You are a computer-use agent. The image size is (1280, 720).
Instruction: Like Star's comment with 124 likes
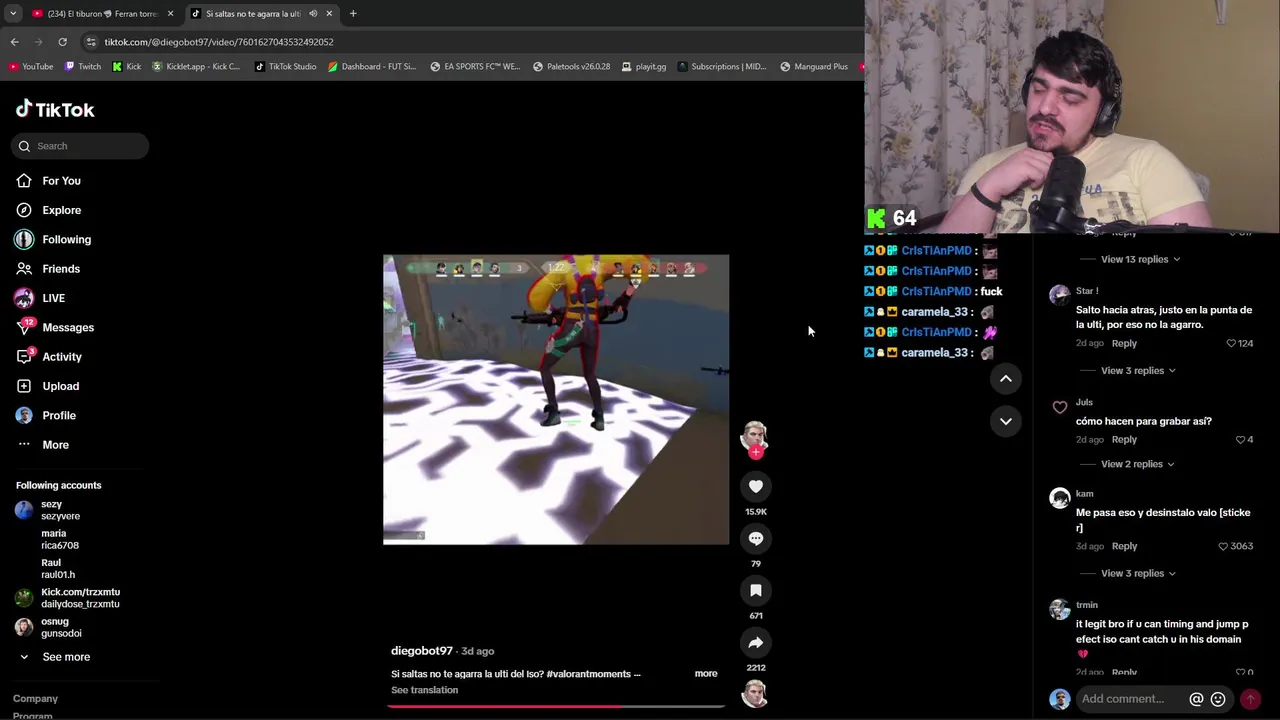(x=1231, y=344)
